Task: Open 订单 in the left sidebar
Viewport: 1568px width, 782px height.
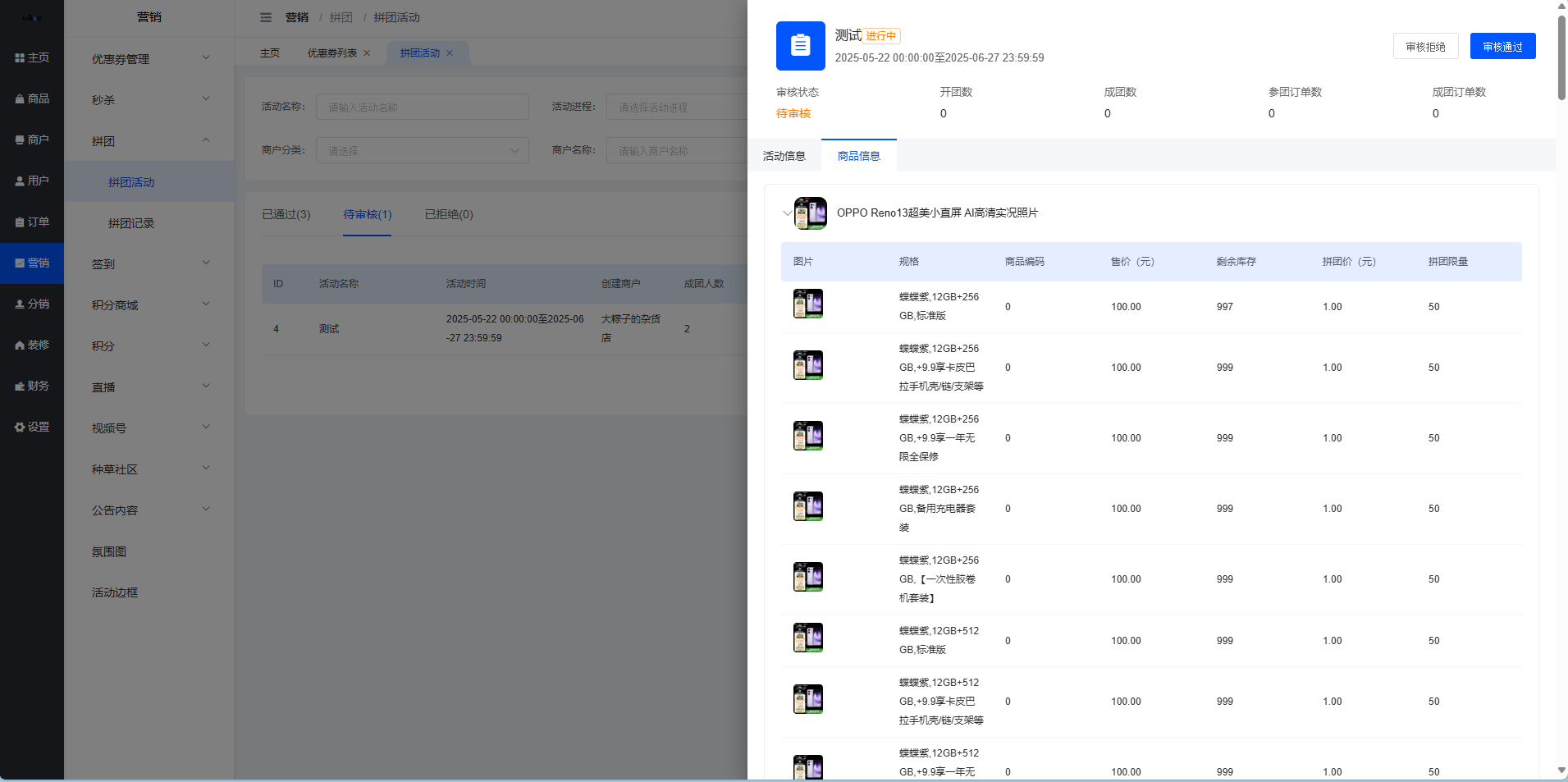Action: pyautogui.click(x=32, y=222)
